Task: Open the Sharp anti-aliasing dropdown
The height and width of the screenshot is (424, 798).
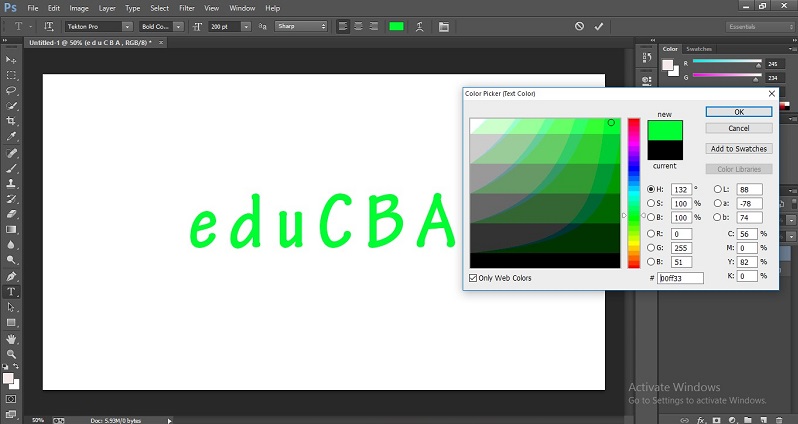Action: (301, 26)
